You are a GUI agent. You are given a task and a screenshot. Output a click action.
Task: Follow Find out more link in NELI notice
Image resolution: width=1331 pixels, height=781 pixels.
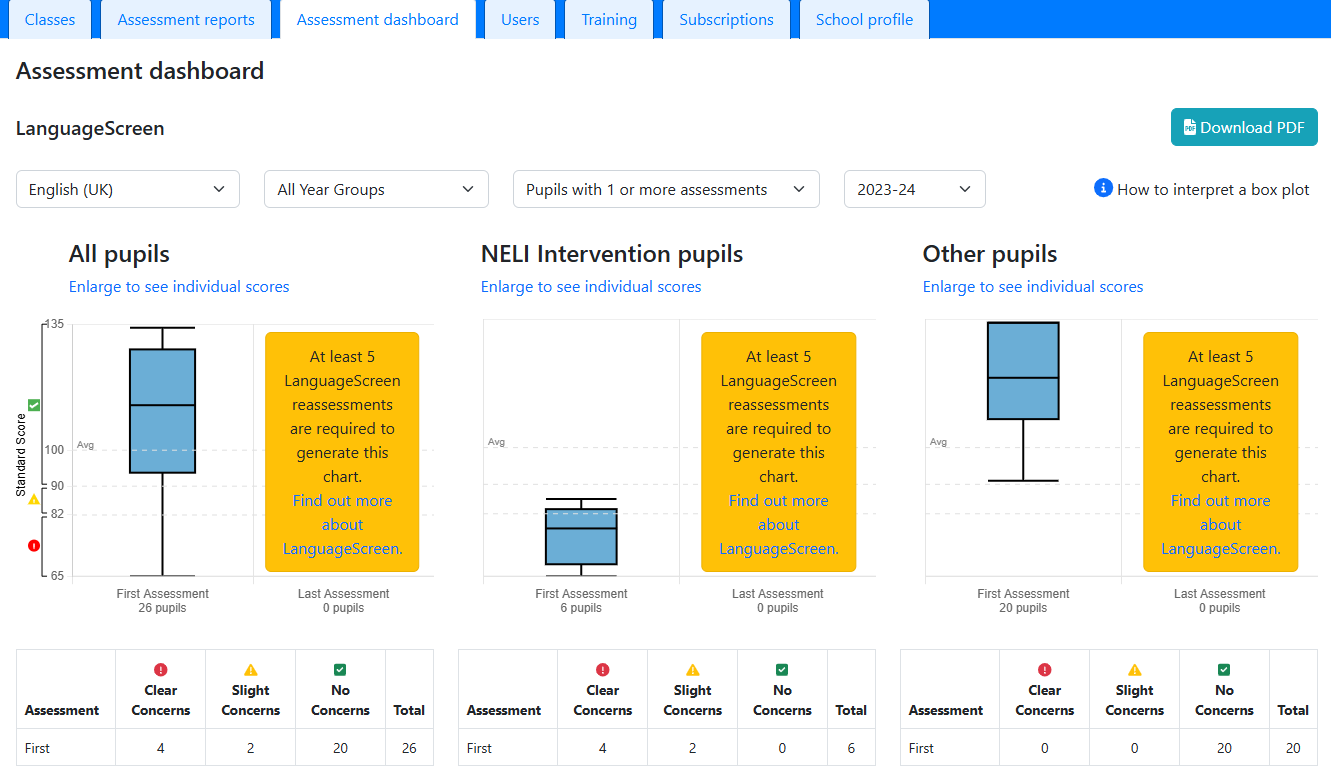(x=778, y=524)
